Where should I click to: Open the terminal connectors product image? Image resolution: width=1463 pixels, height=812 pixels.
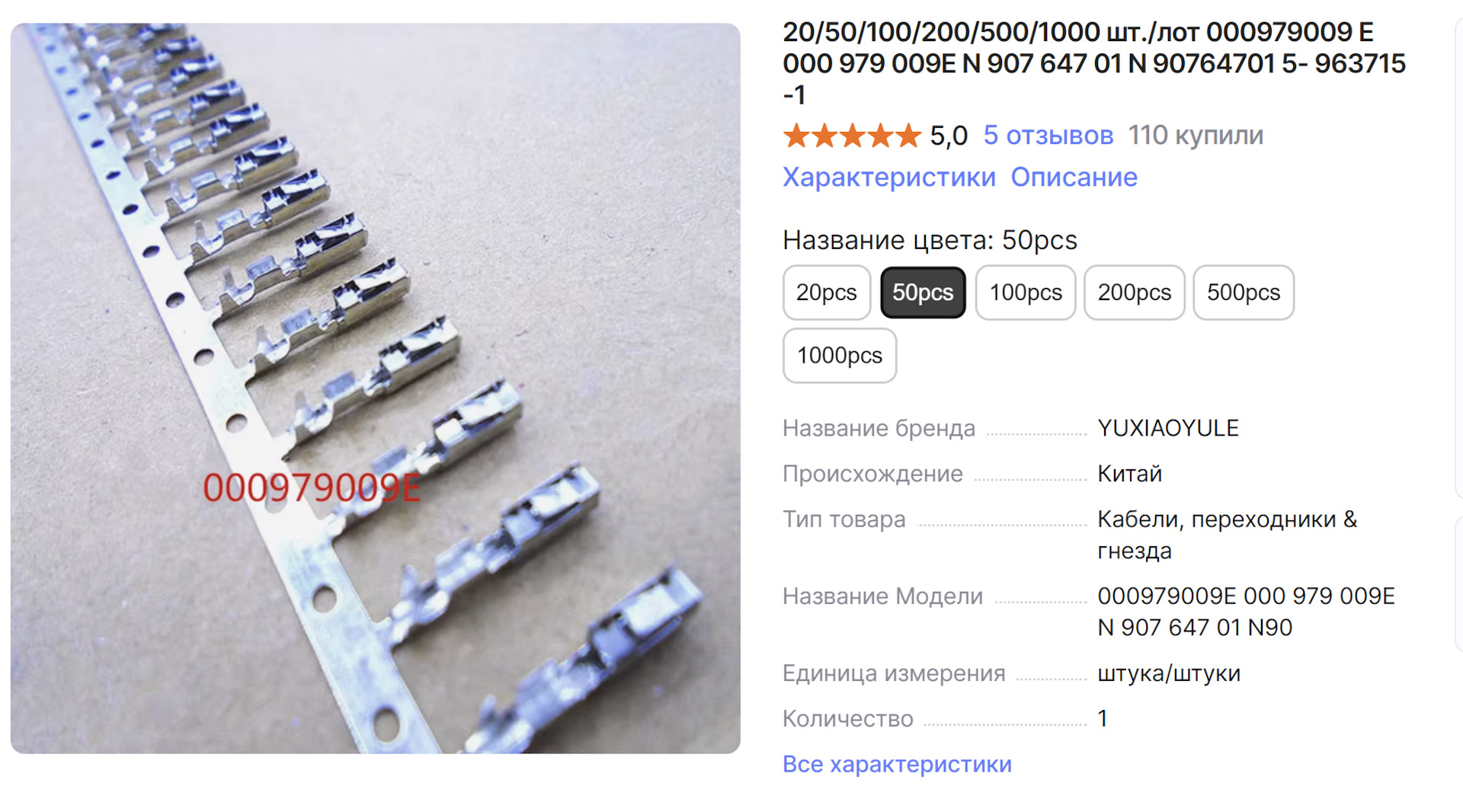point(376,388)
